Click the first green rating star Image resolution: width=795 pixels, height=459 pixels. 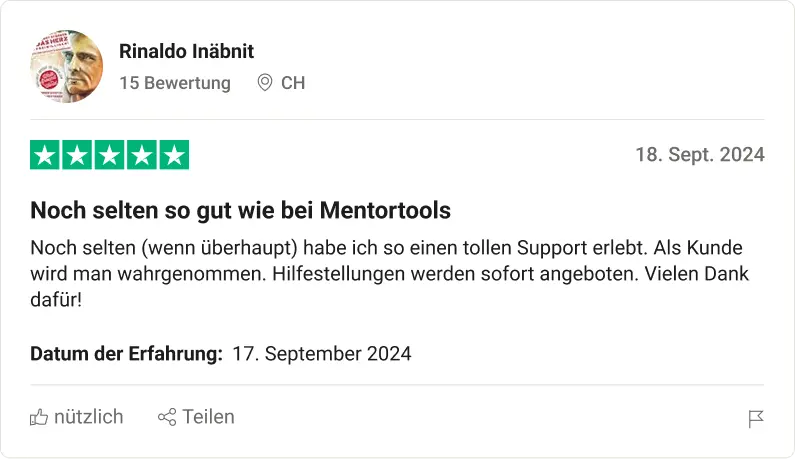tap(45, 155)
